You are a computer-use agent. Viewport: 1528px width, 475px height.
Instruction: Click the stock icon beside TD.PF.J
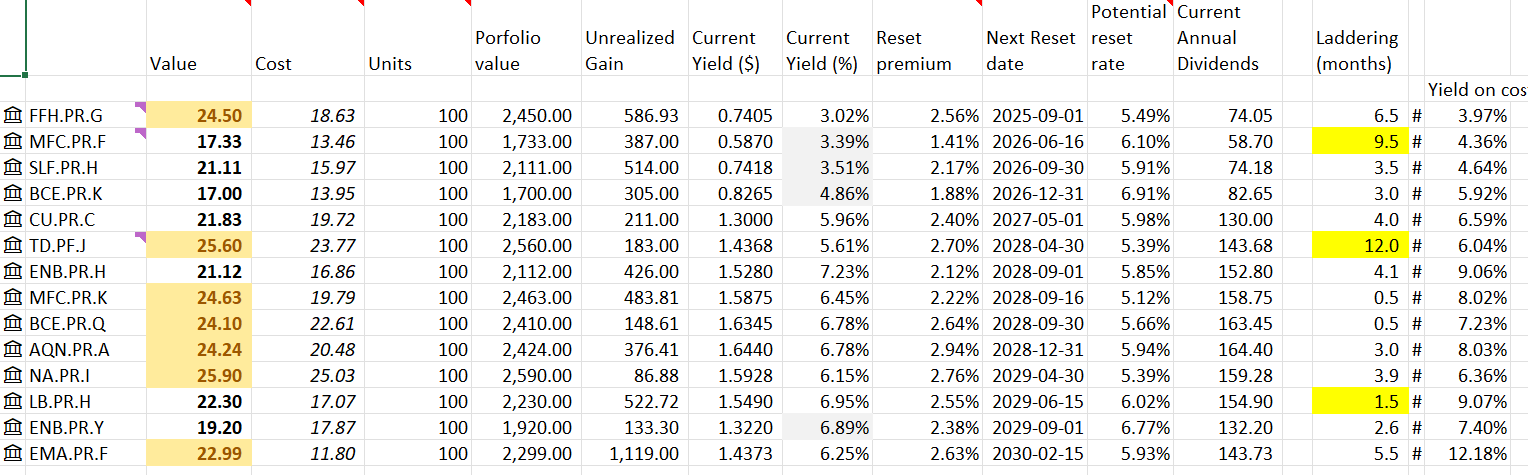click(x=13, y=246)
